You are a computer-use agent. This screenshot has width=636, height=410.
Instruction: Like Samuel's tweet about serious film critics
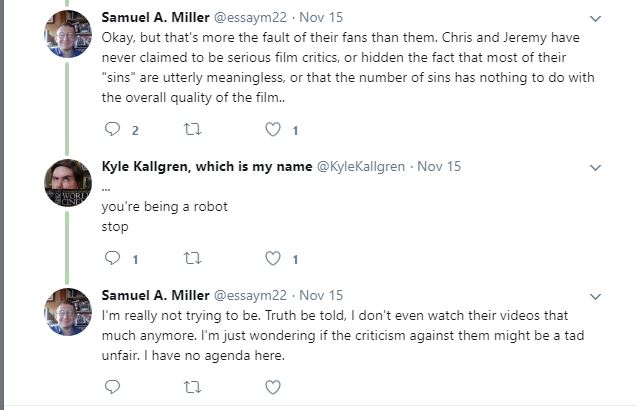point(273,129)
